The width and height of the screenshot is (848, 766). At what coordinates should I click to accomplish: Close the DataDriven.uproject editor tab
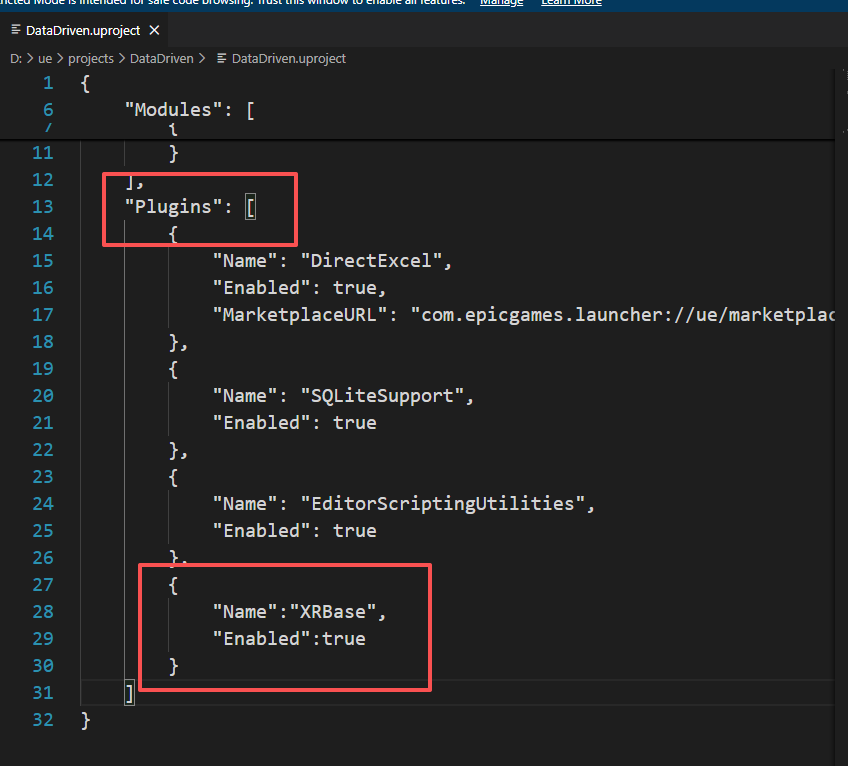pos(153,30)
